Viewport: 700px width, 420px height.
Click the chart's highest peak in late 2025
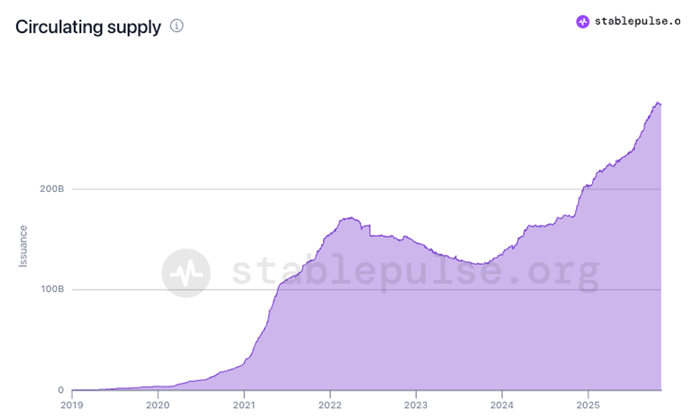coord(657,102)
